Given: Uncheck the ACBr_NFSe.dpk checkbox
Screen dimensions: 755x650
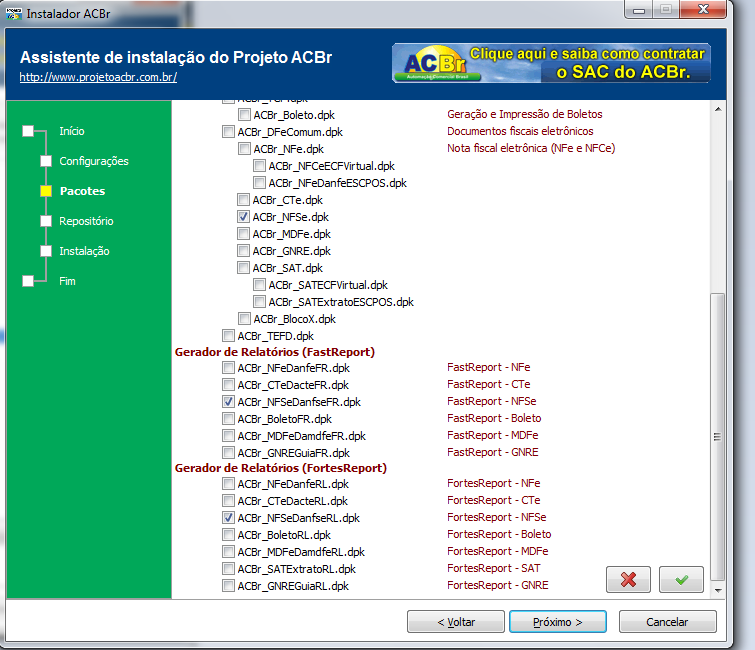Looking at the screenshot, I should point(243,217).
